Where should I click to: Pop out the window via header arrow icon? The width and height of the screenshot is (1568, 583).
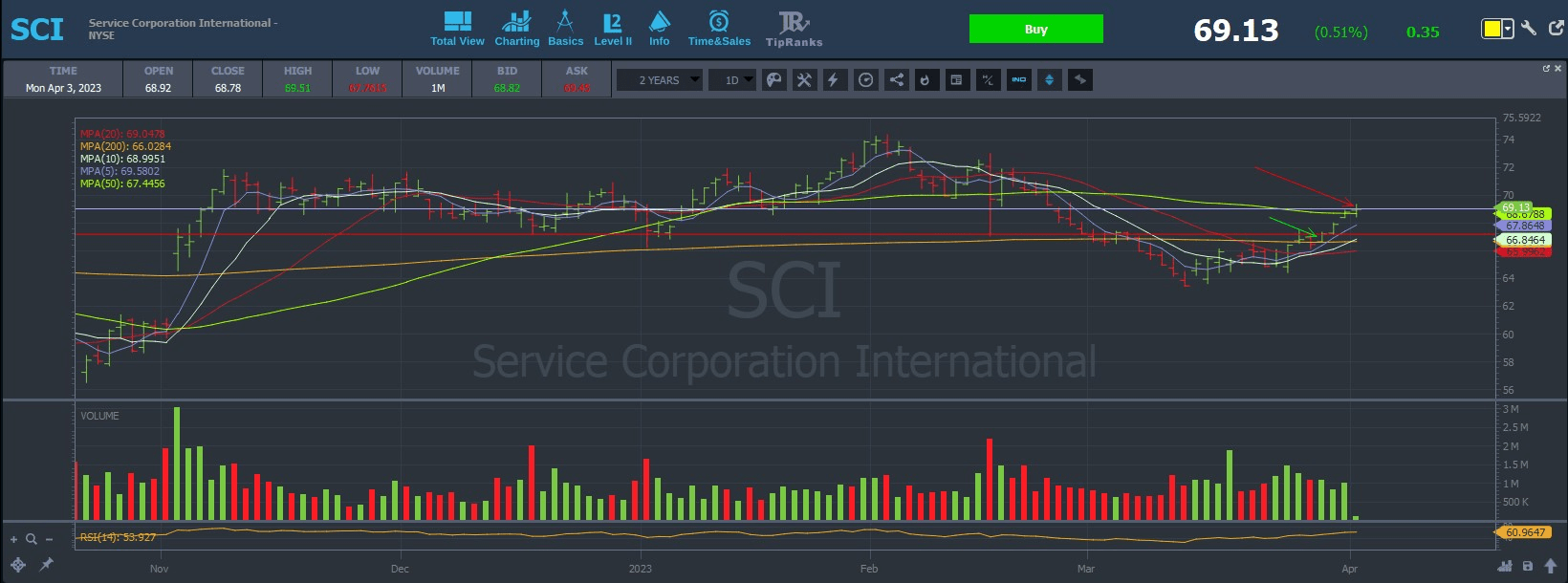tap(1556, 29)
